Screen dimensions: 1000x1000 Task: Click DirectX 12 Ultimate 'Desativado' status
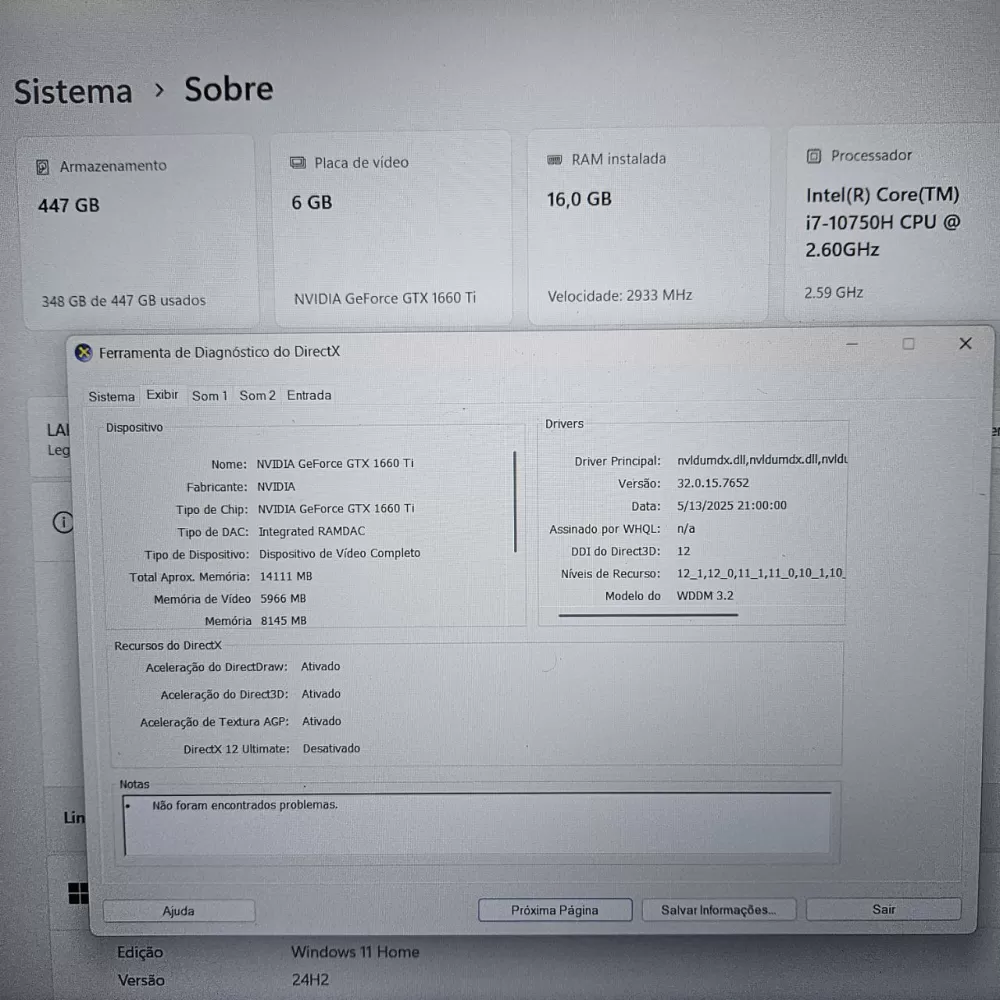(x=332, y=749)
